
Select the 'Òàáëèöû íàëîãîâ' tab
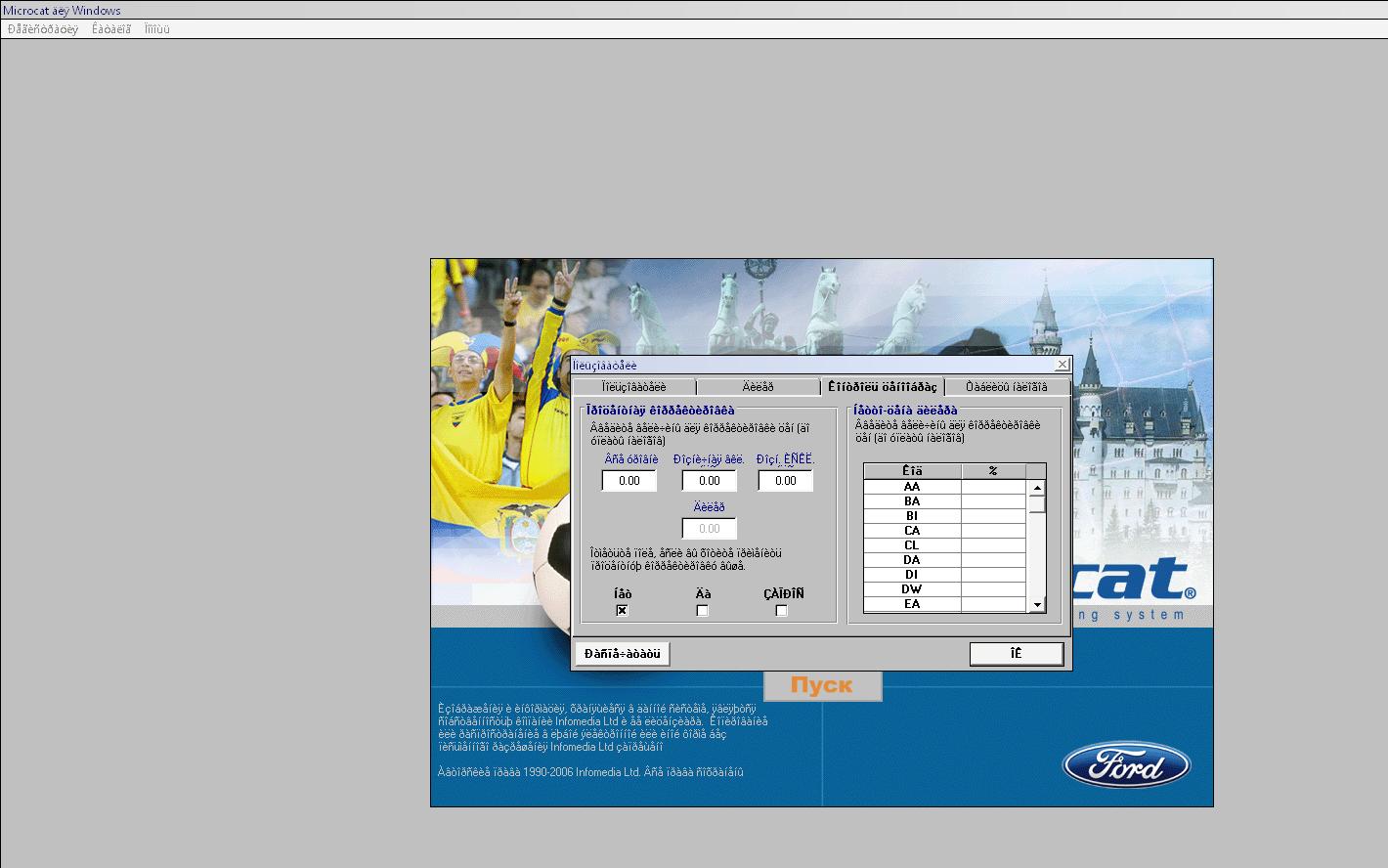coord(1006,387)
